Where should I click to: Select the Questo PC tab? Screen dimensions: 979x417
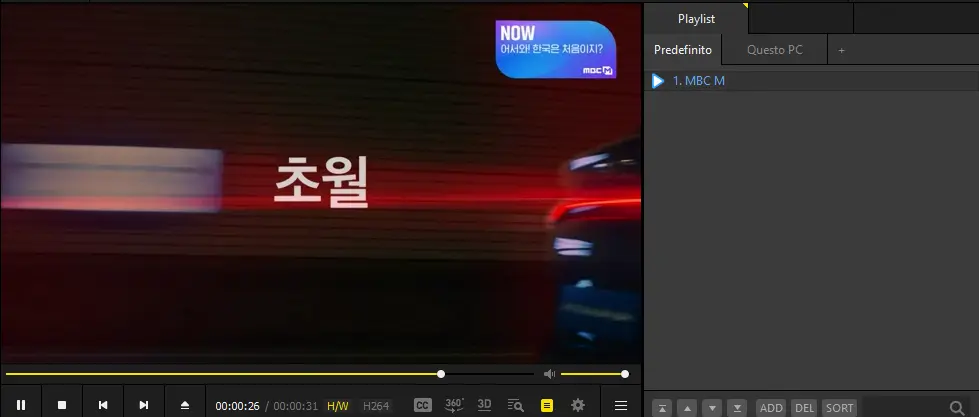(775, 50)
